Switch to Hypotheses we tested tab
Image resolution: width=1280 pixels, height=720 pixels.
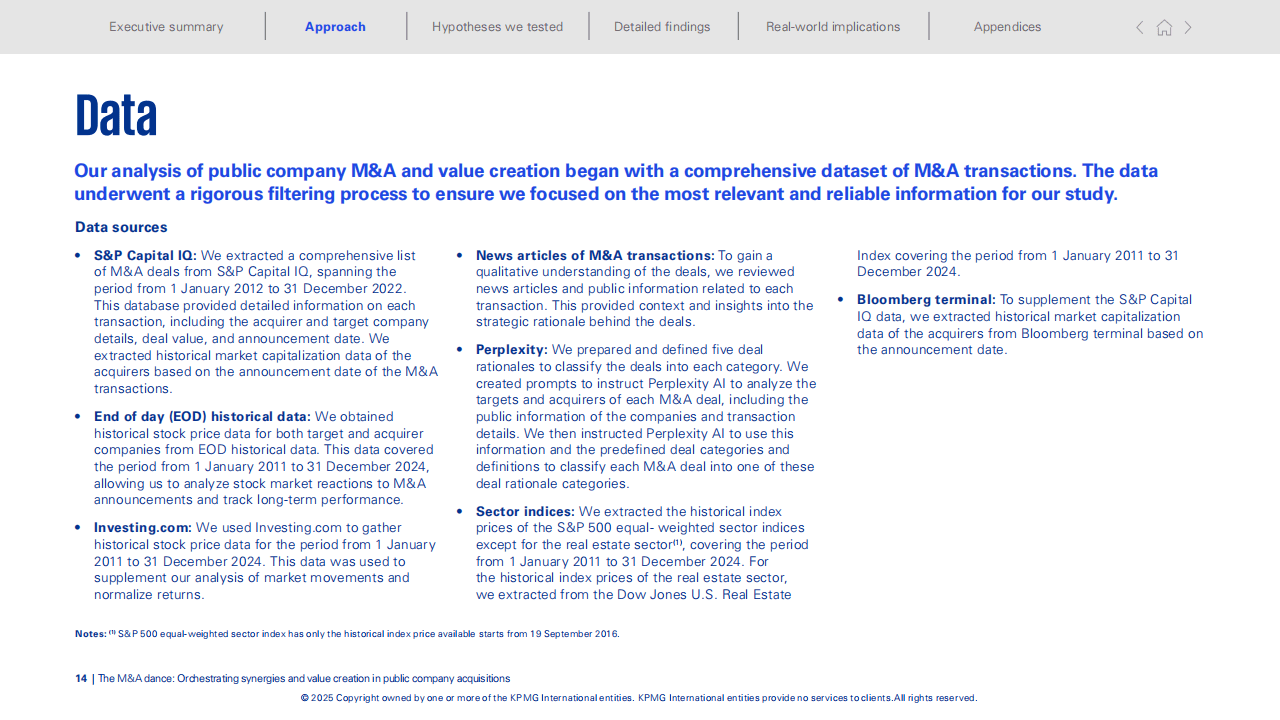click(497, 27)
